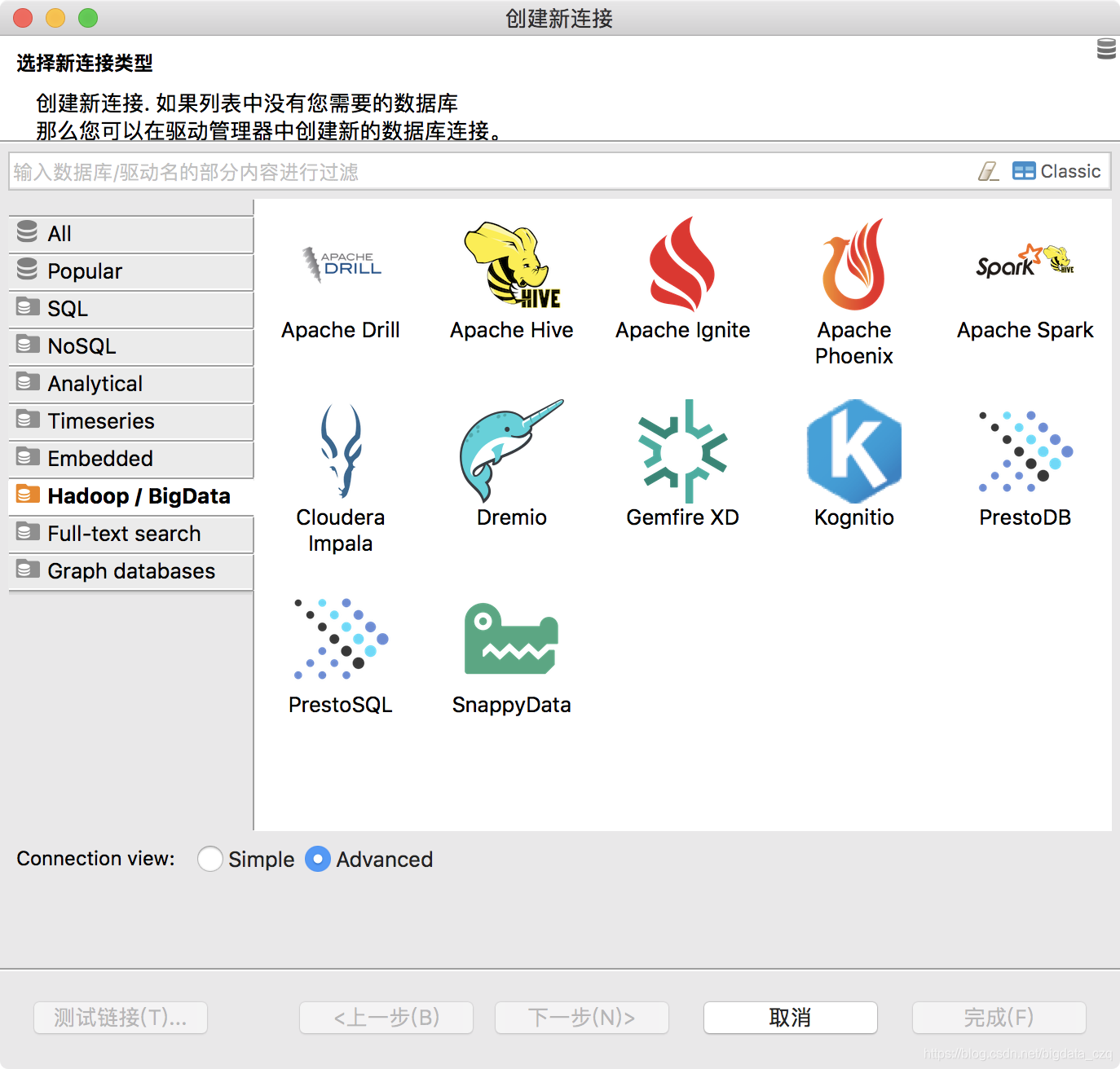The height and width of the screenshot is (1069, 1120).
Task: Click the SnappyData label text
Action: tap(512, 705)
